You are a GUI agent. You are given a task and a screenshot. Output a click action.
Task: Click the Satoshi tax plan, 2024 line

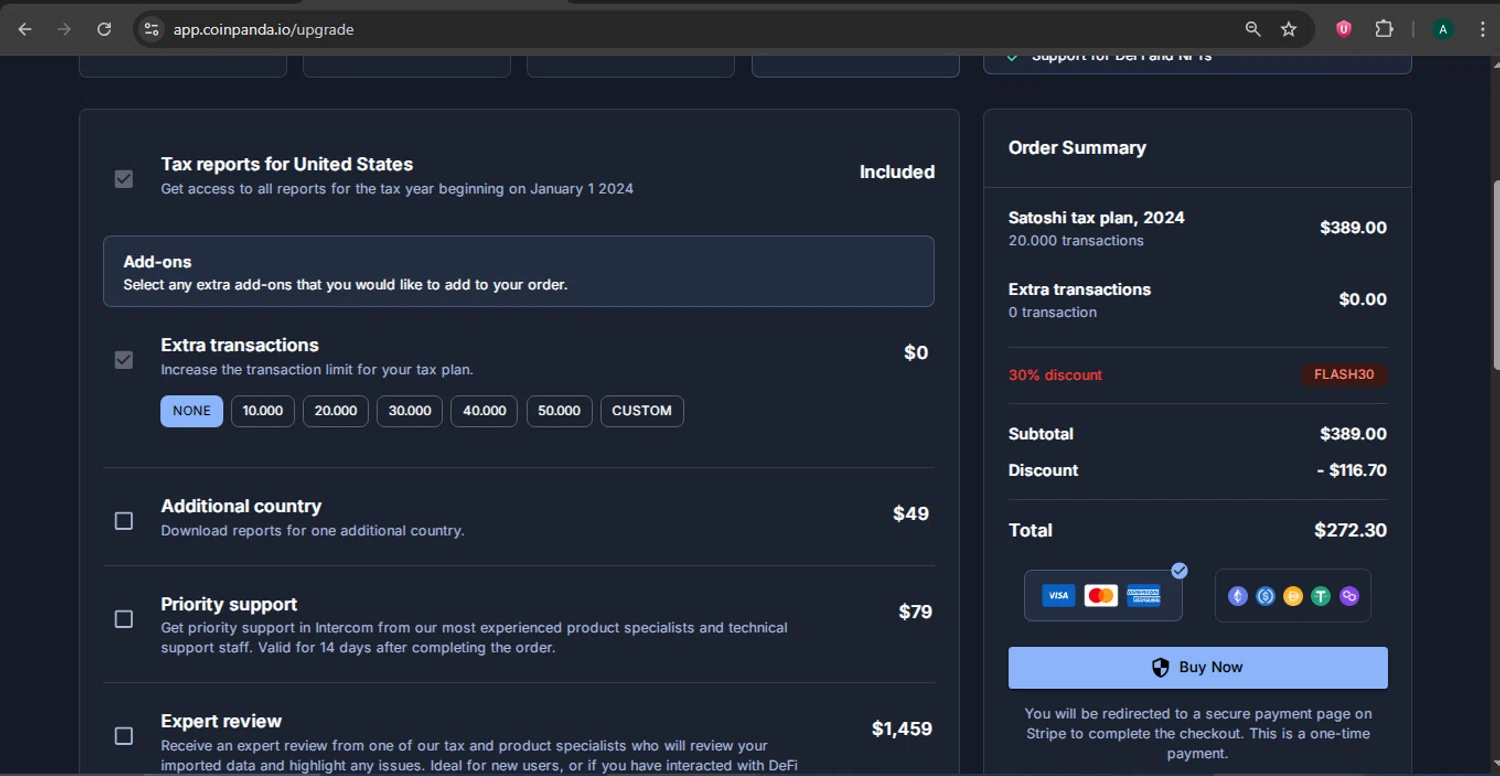tap(1096, 218)
